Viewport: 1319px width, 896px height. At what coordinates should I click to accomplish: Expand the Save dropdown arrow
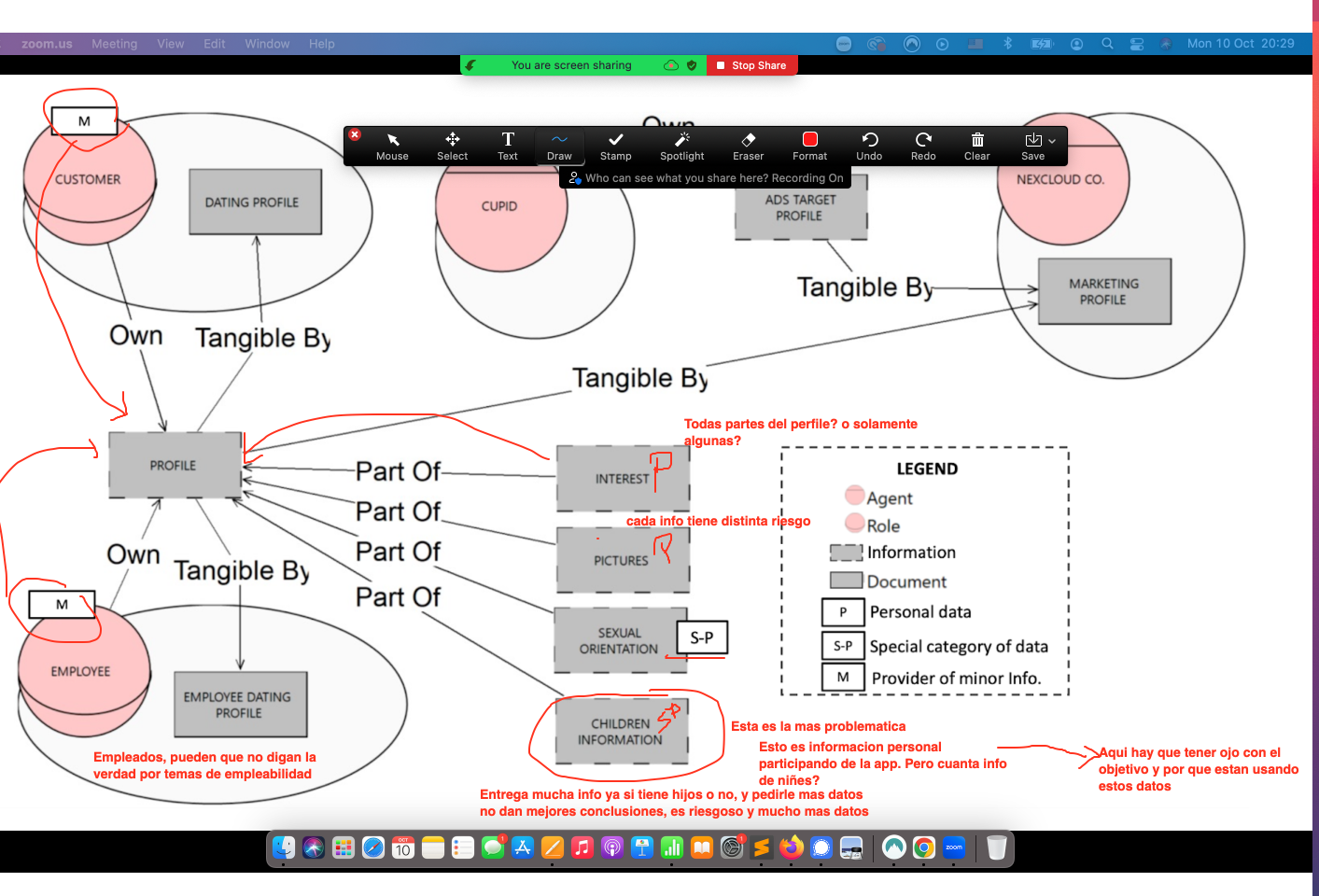tap(1052, 141)
